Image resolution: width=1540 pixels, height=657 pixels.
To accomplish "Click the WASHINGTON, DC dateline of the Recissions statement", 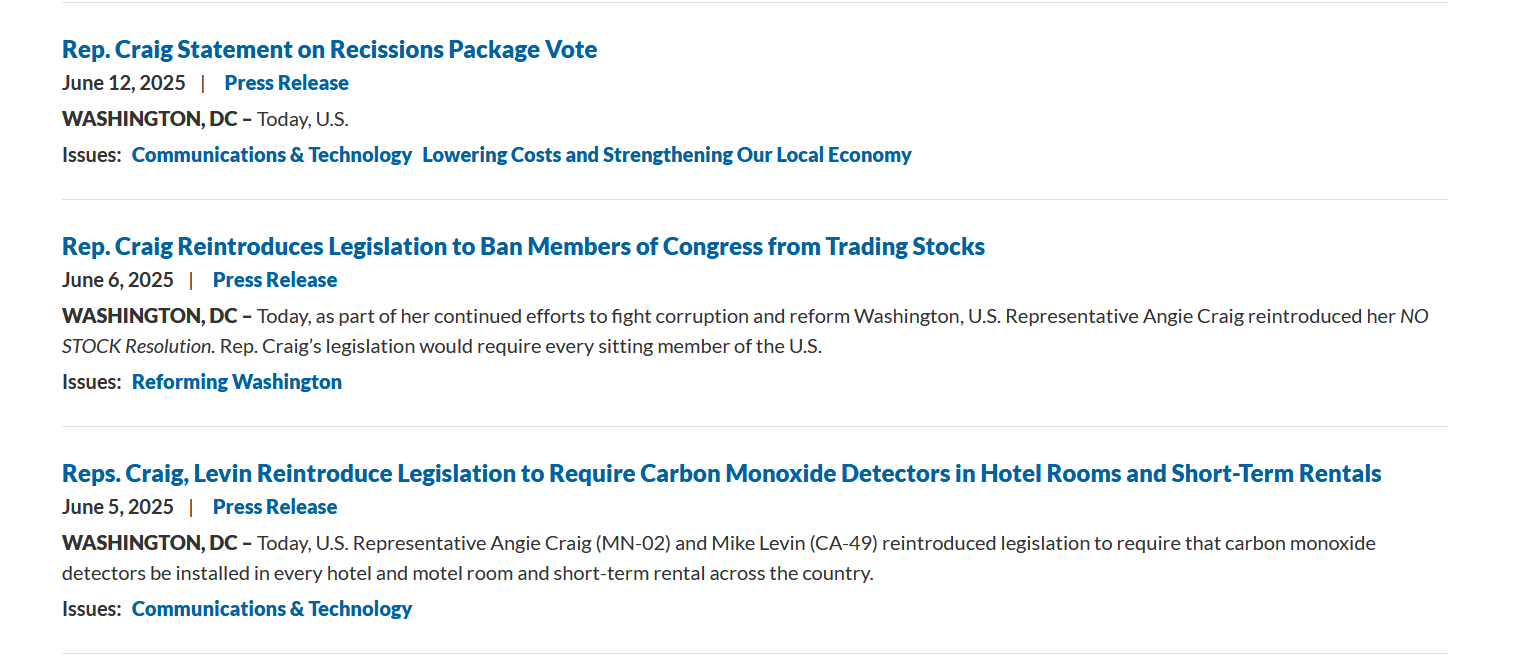I will click(150, 119).
